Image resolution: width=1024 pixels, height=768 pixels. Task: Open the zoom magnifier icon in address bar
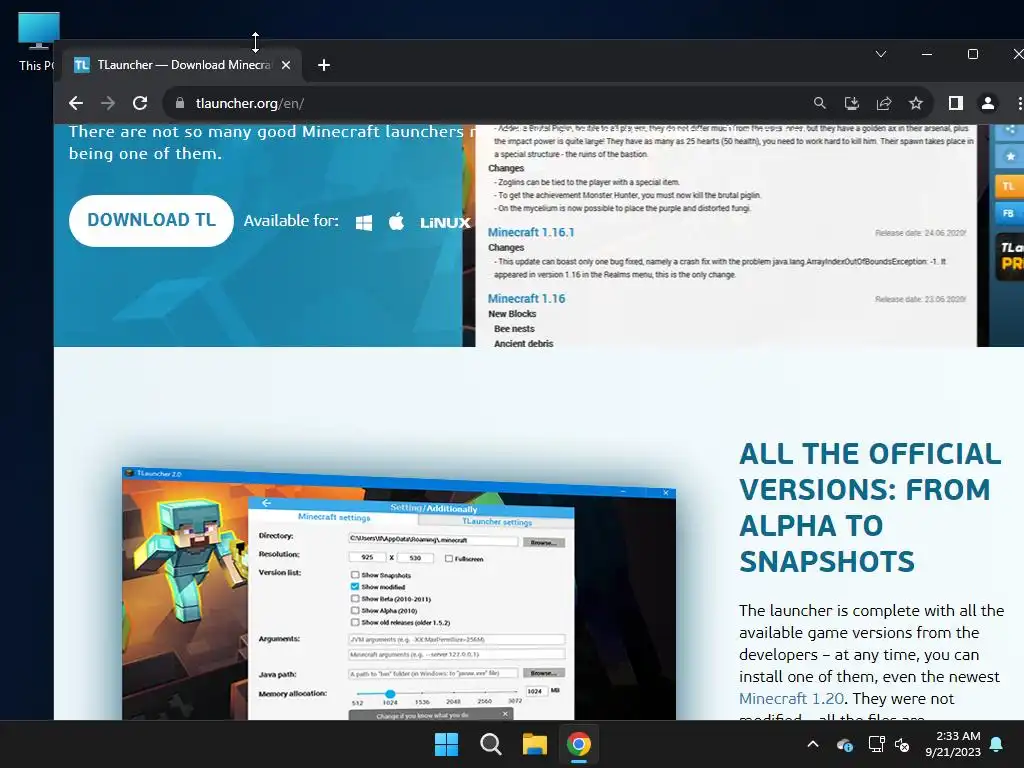[x=820, y=103]
